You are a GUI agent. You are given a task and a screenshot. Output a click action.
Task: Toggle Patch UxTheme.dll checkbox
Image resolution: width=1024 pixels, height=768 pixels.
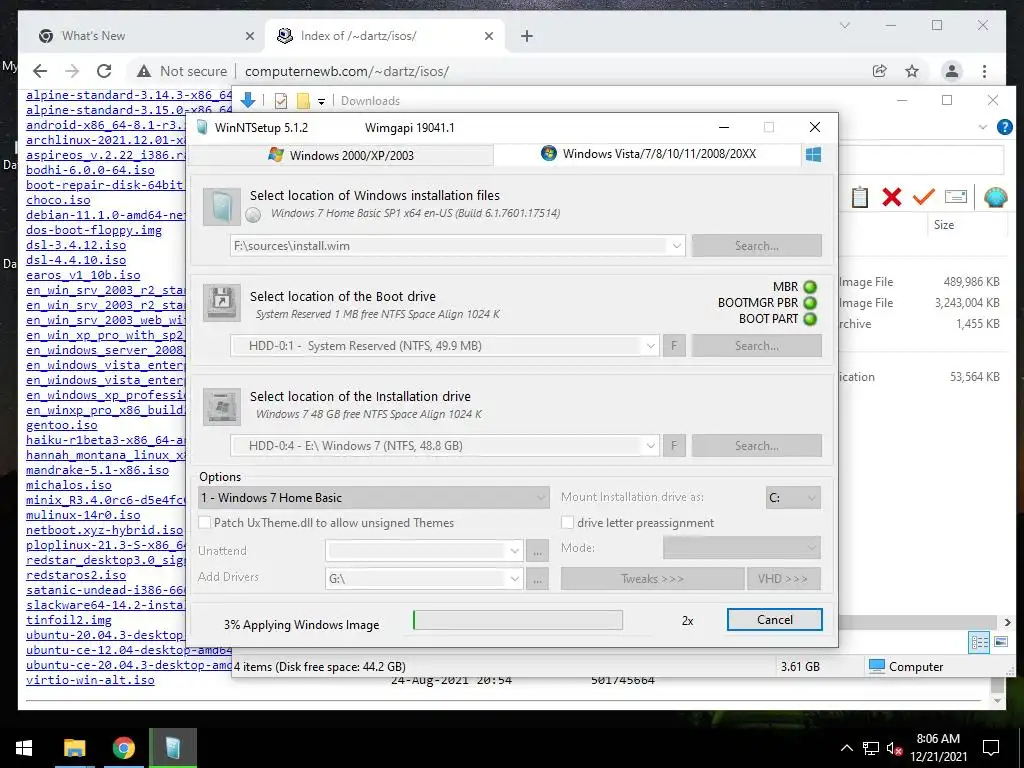(204, 522)
